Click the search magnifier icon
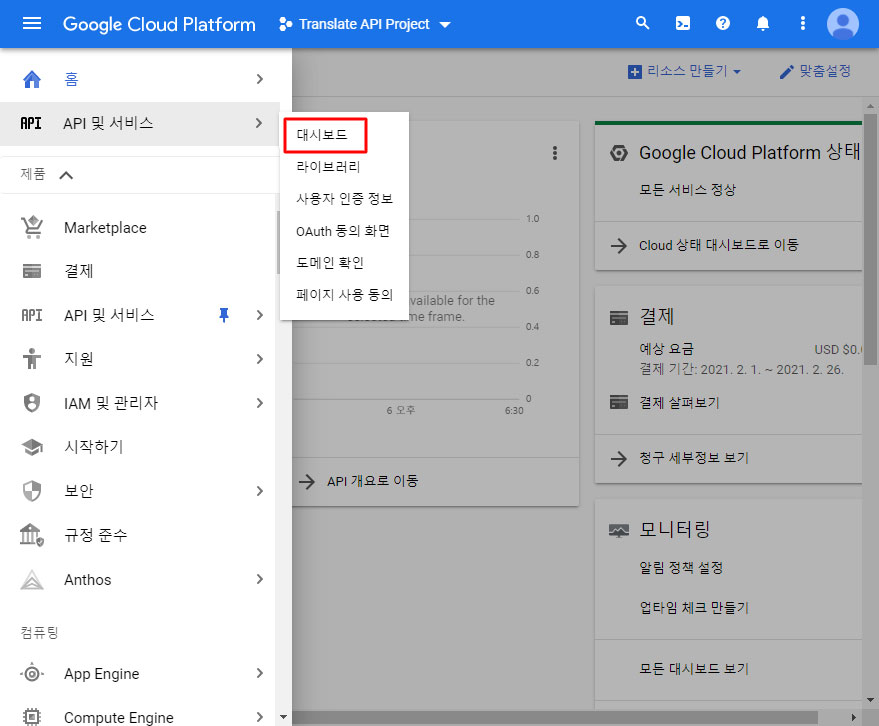 642,24
